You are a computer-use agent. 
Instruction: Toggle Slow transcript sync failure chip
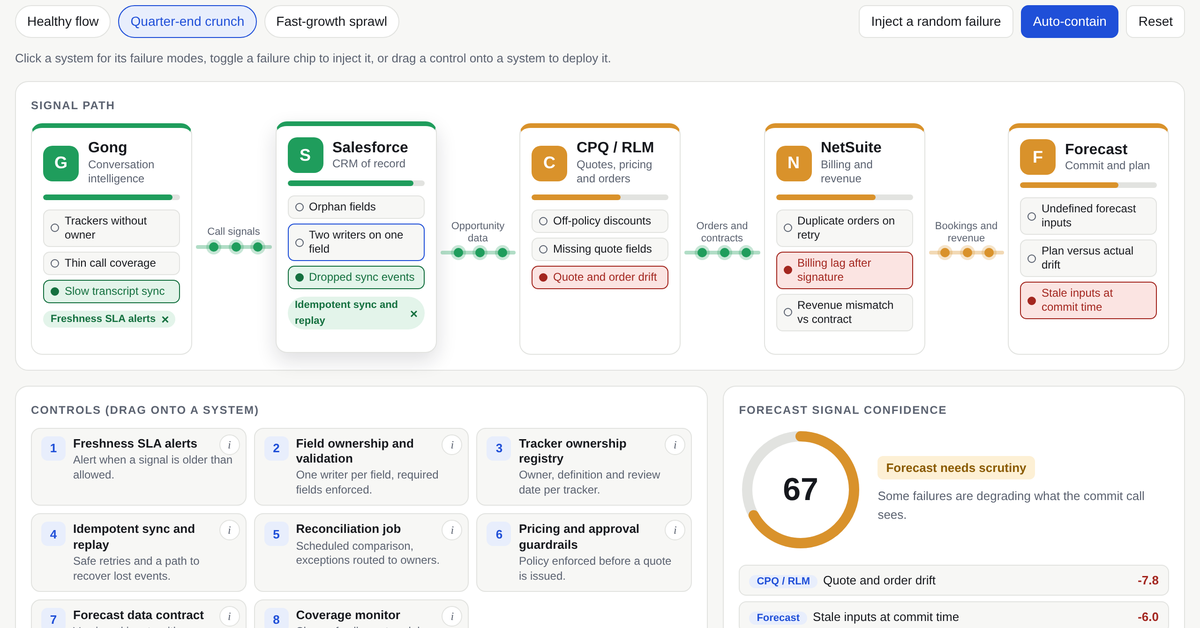111,291
